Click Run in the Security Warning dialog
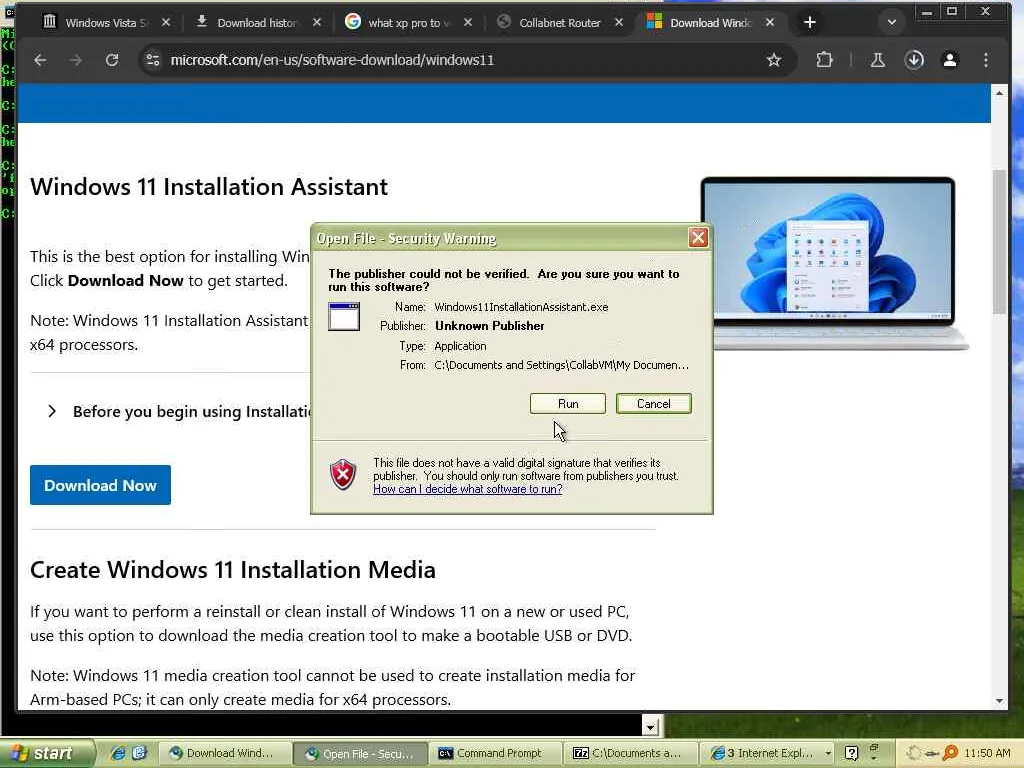 pos(568,404)
